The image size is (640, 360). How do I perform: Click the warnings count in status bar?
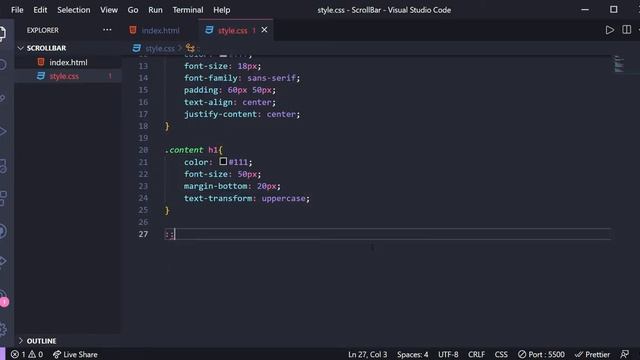point(36,354)
